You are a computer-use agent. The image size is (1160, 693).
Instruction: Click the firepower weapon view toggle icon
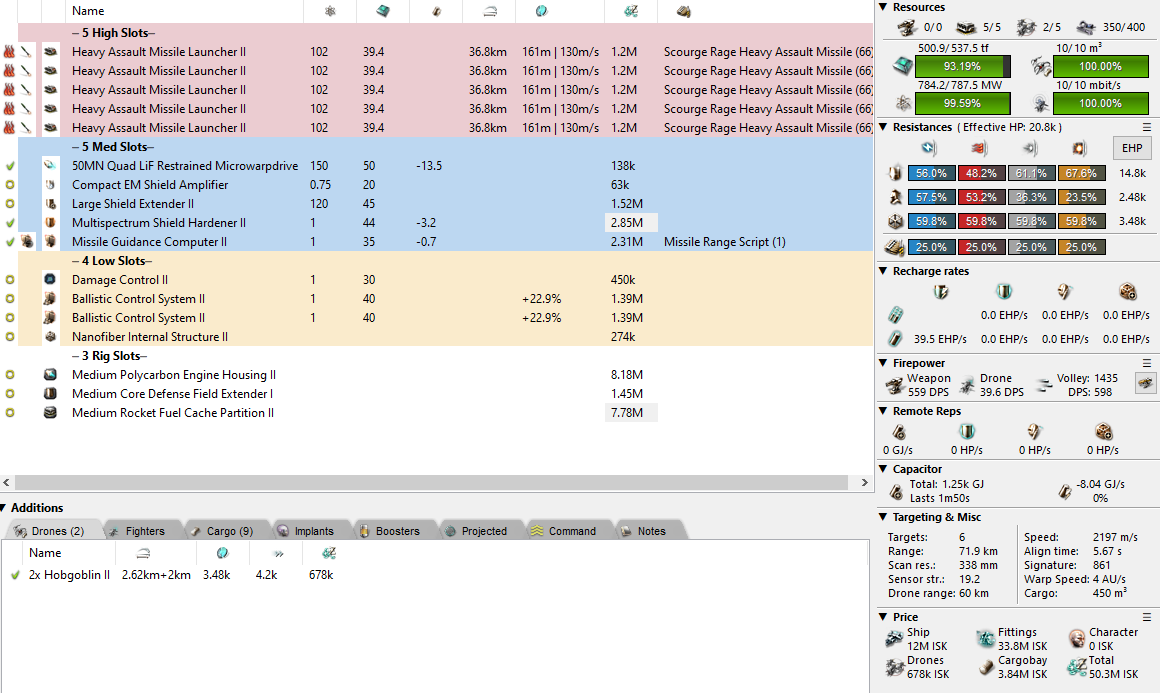pyautogui.click(x=1145, y=382)
